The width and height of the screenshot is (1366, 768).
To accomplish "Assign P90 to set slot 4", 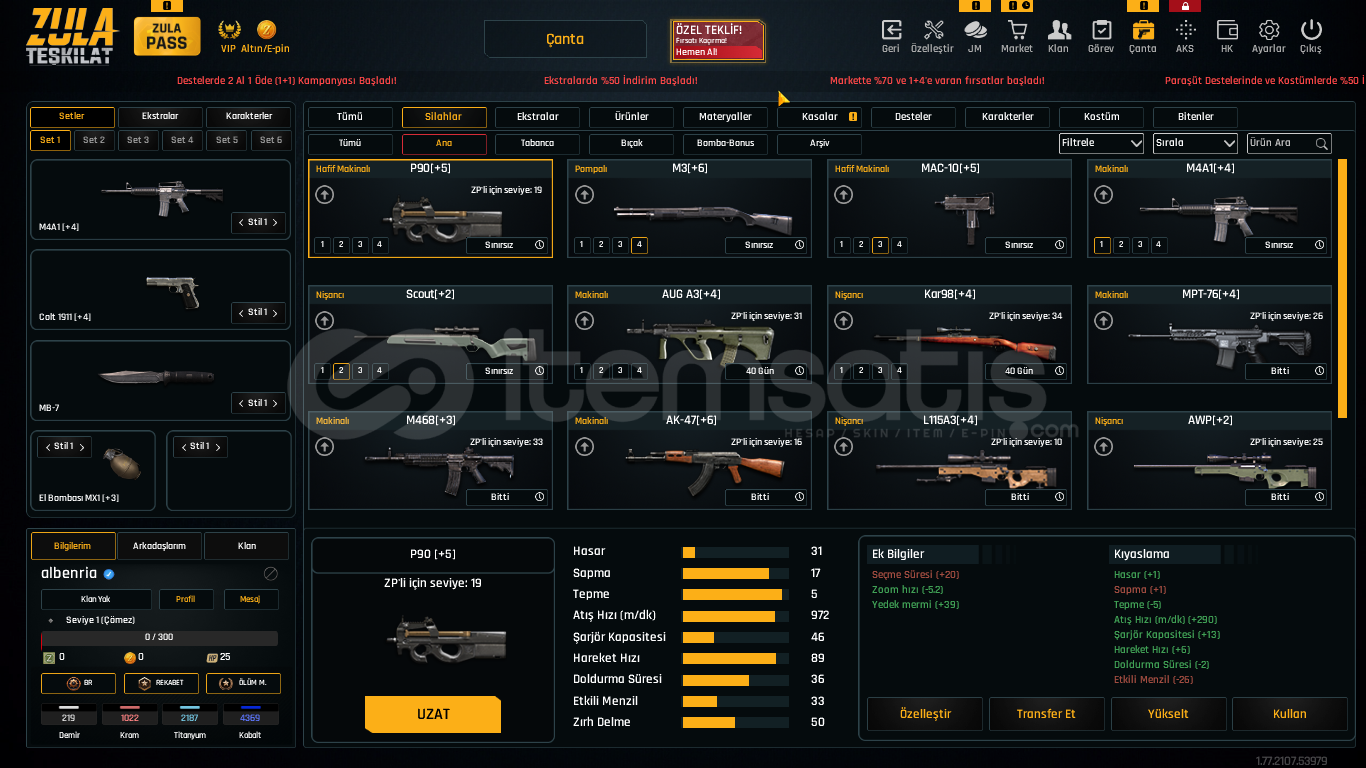I will tap(379, 245).
